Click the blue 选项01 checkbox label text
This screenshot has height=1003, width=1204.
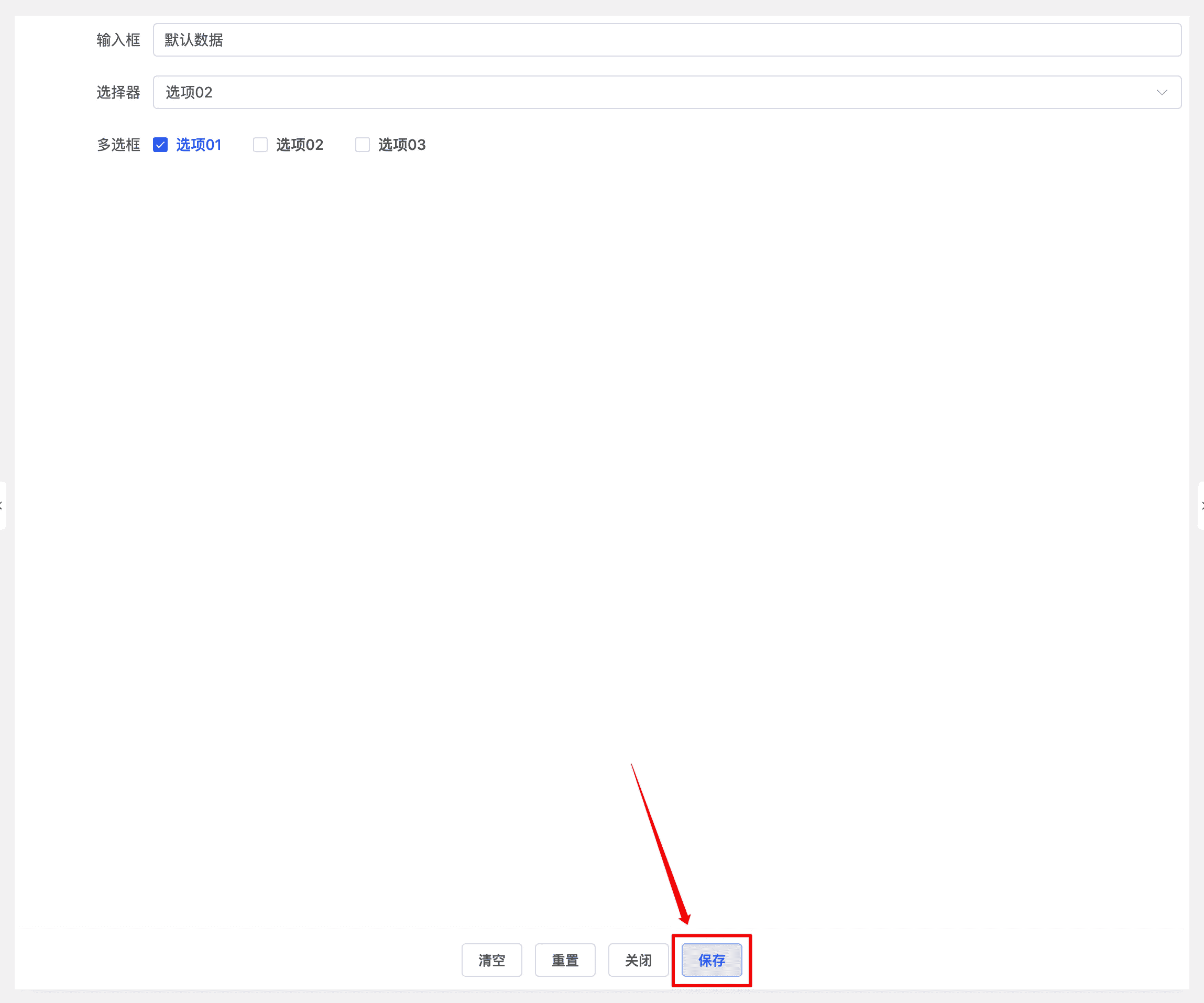tap(199, 145)
